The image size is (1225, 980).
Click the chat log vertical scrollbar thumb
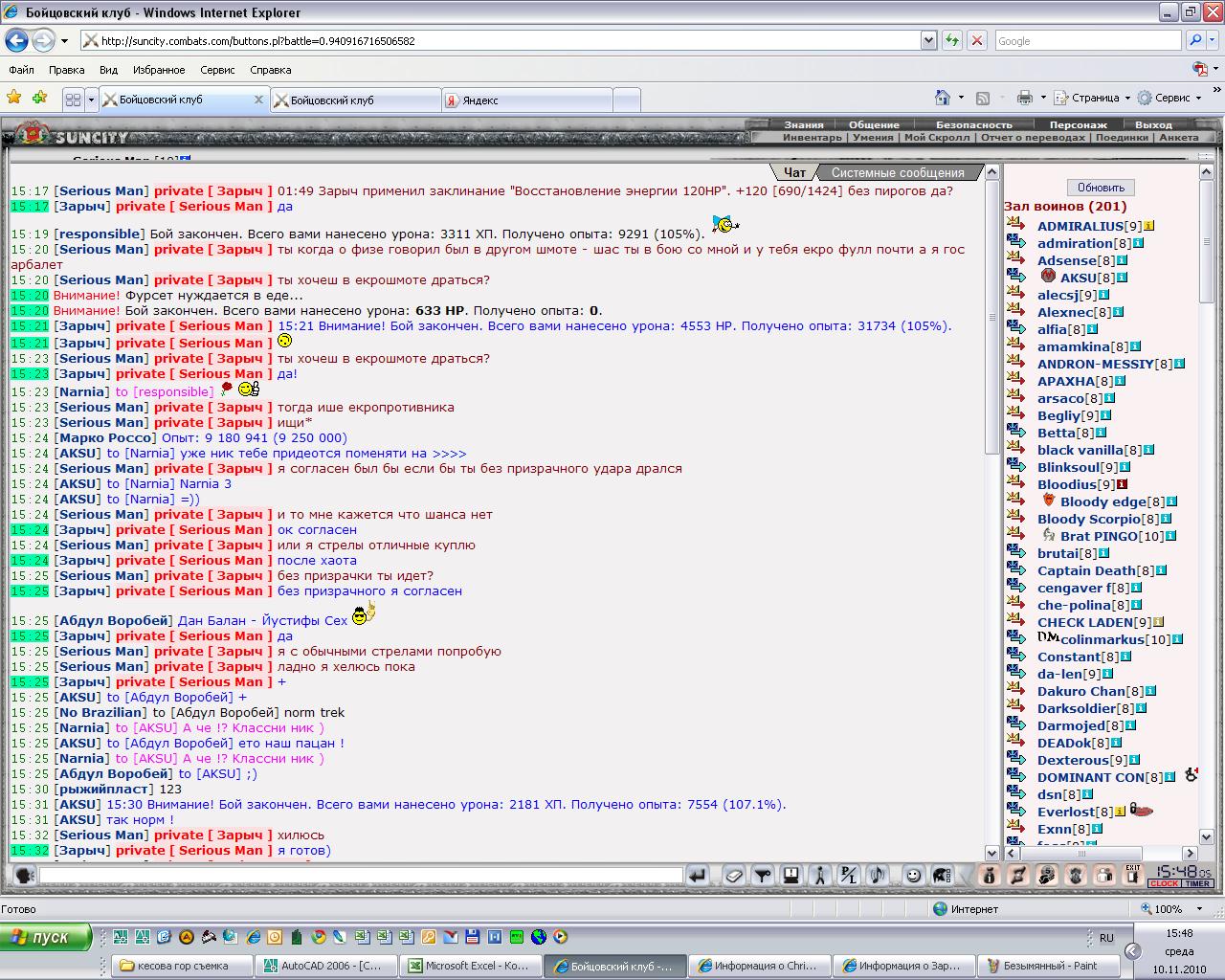tap(992, 316)
